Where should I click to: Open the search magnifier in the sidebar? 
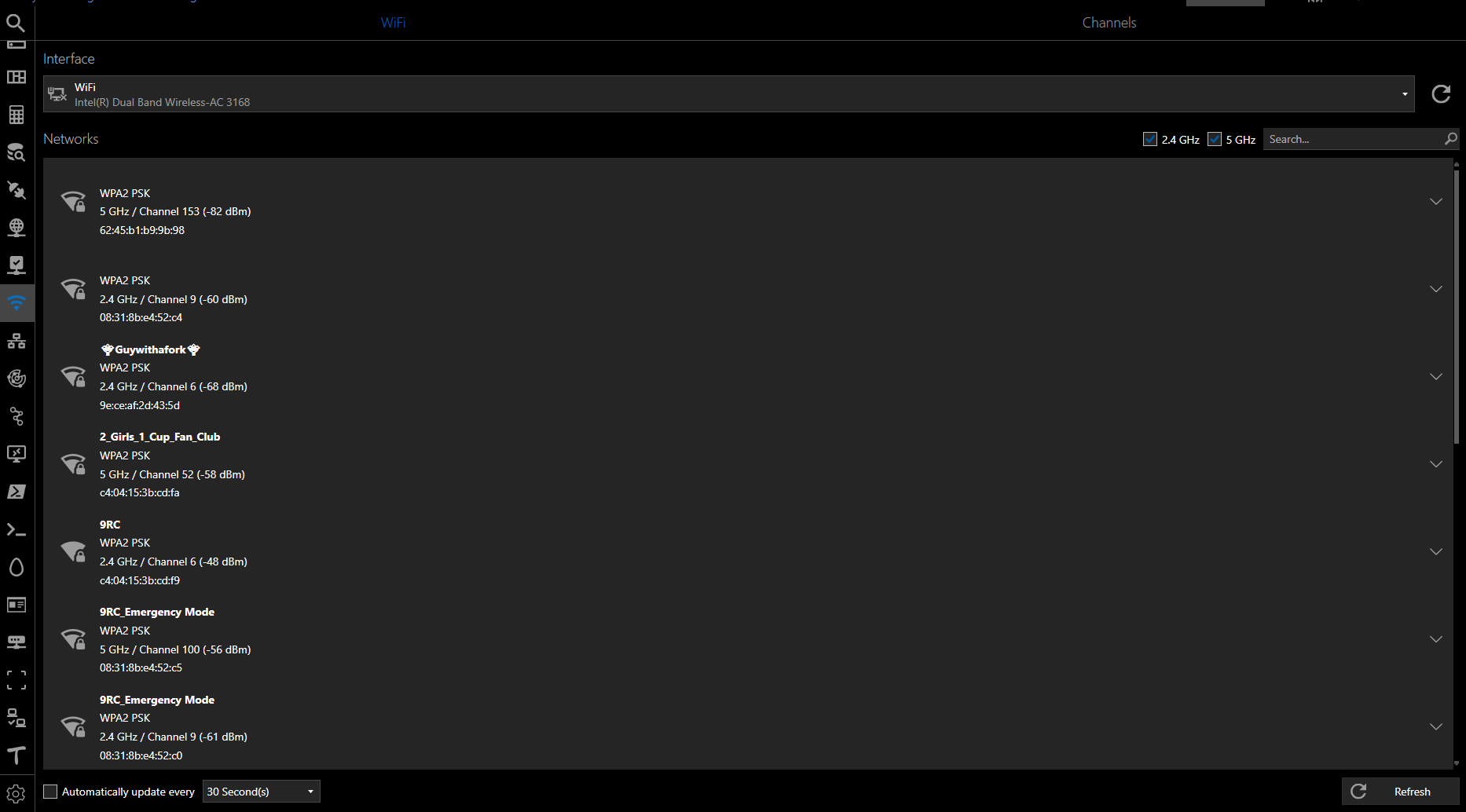(16, 23)
